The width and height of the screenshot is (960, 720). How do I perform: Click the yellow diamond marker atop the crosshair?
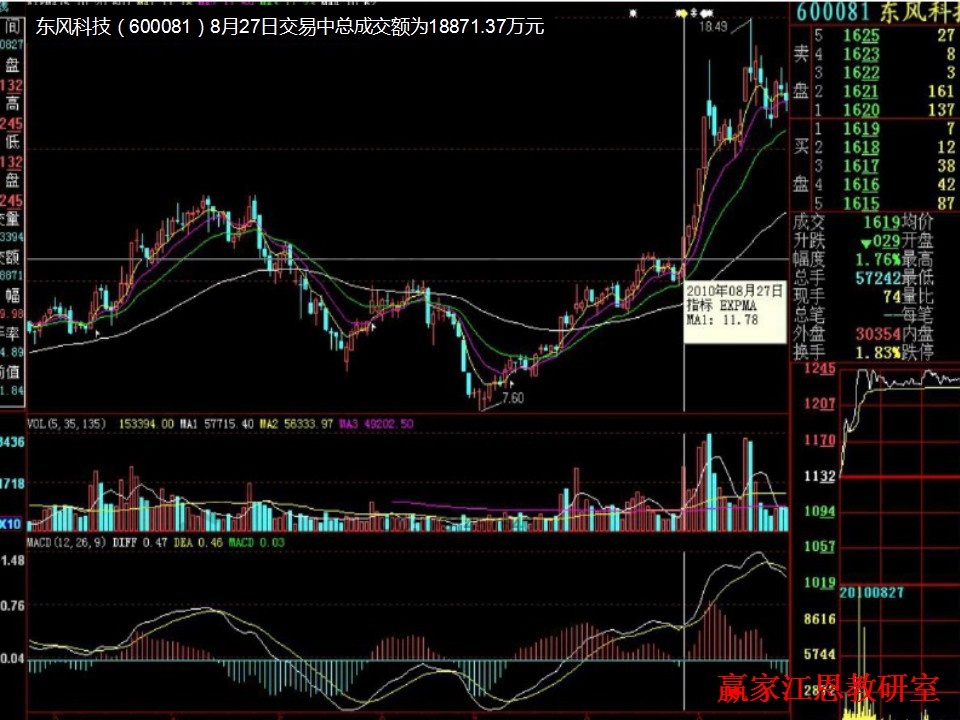coord(683,12)
